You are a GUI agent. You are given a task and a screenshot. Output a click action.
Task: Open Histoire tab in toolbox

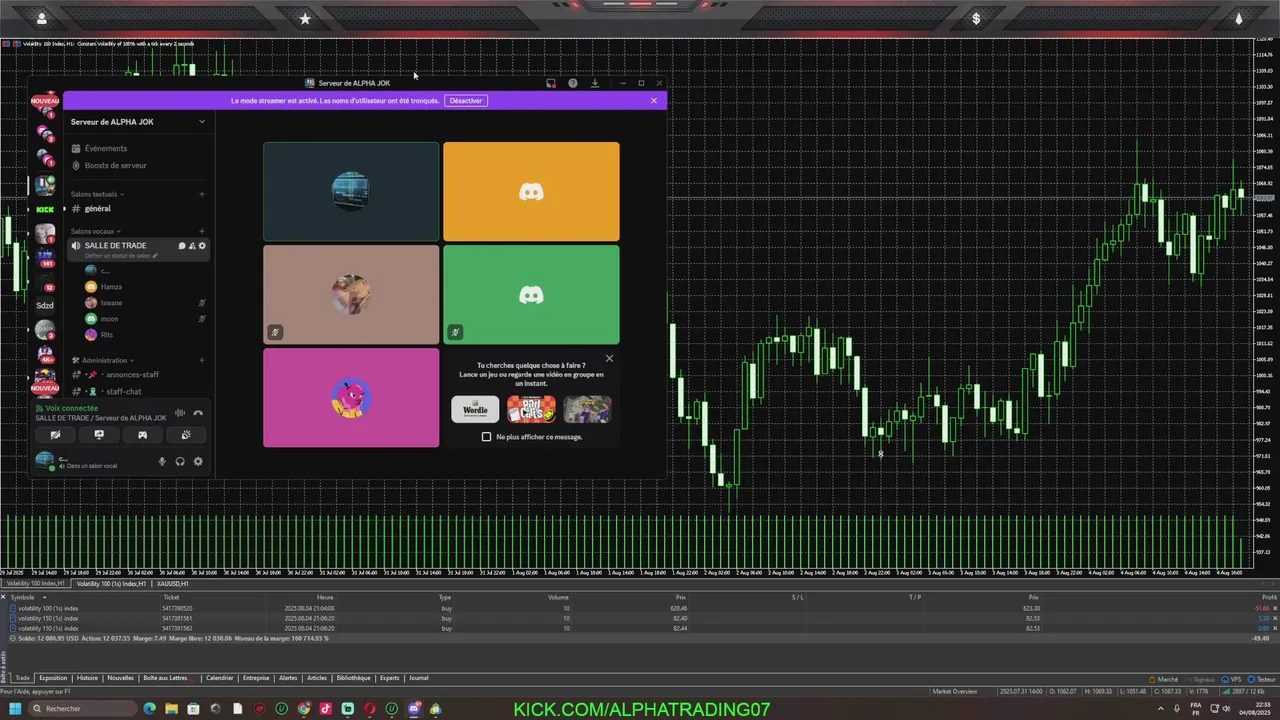[x=88, y=678]
